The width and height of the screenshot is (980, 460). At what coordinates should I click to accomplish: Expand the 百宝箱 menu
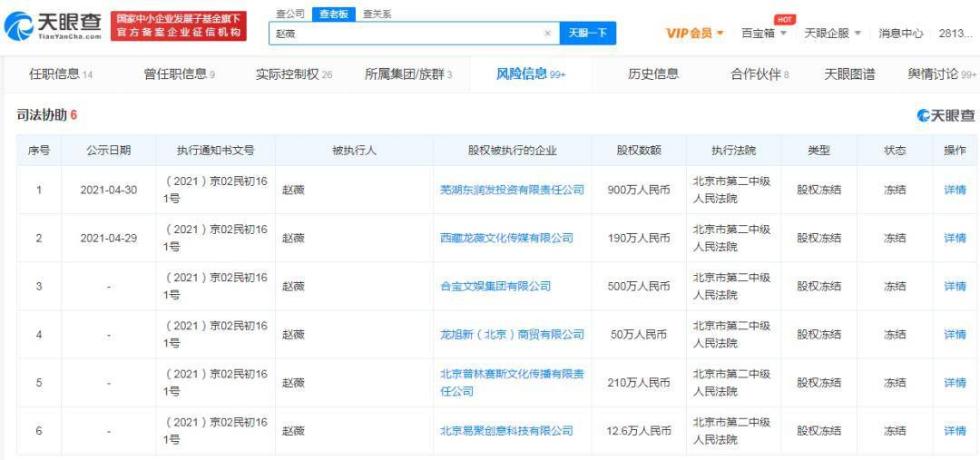(763, 34)
